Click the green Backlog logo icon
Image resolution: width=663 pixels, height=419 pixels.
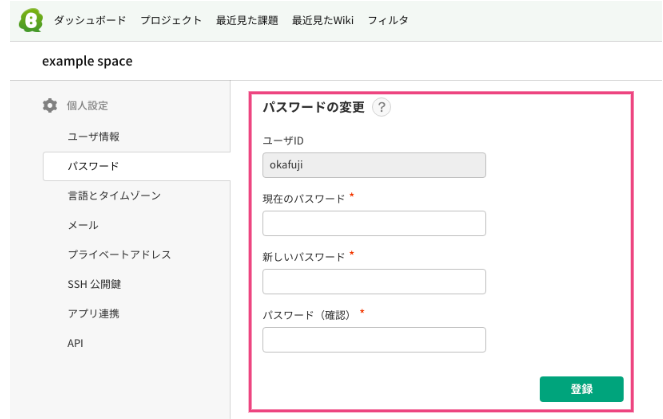pos(31,20)
